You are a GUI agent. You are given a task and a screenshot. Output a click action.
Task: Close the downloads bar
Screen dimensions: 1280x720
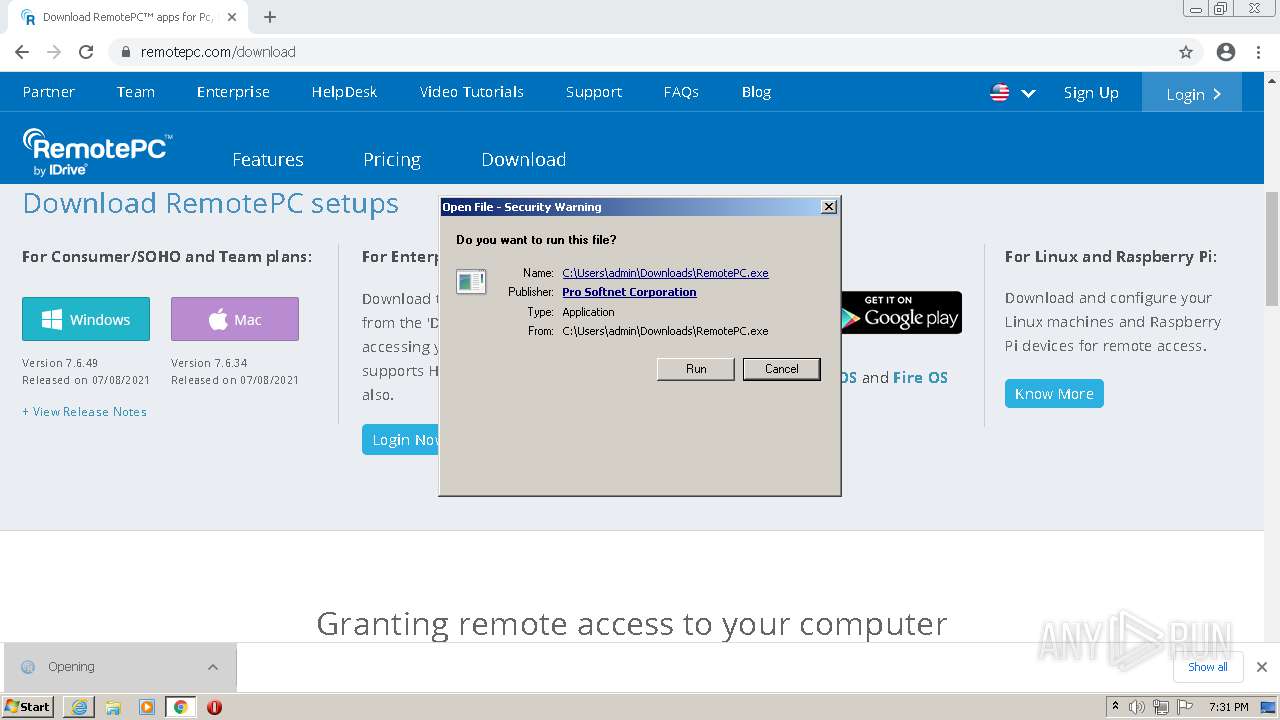pos(1262,667)
